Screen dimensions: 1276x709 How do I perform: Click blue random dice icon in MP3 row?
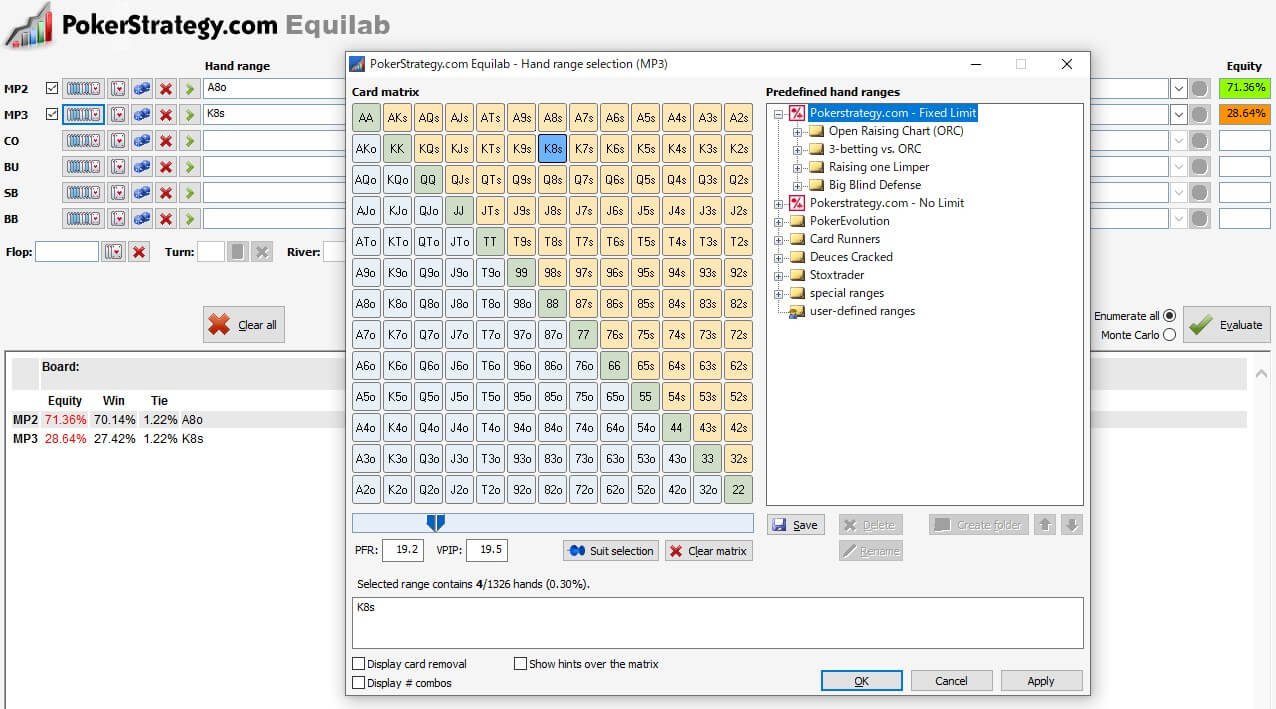click(x=142, y=114)
